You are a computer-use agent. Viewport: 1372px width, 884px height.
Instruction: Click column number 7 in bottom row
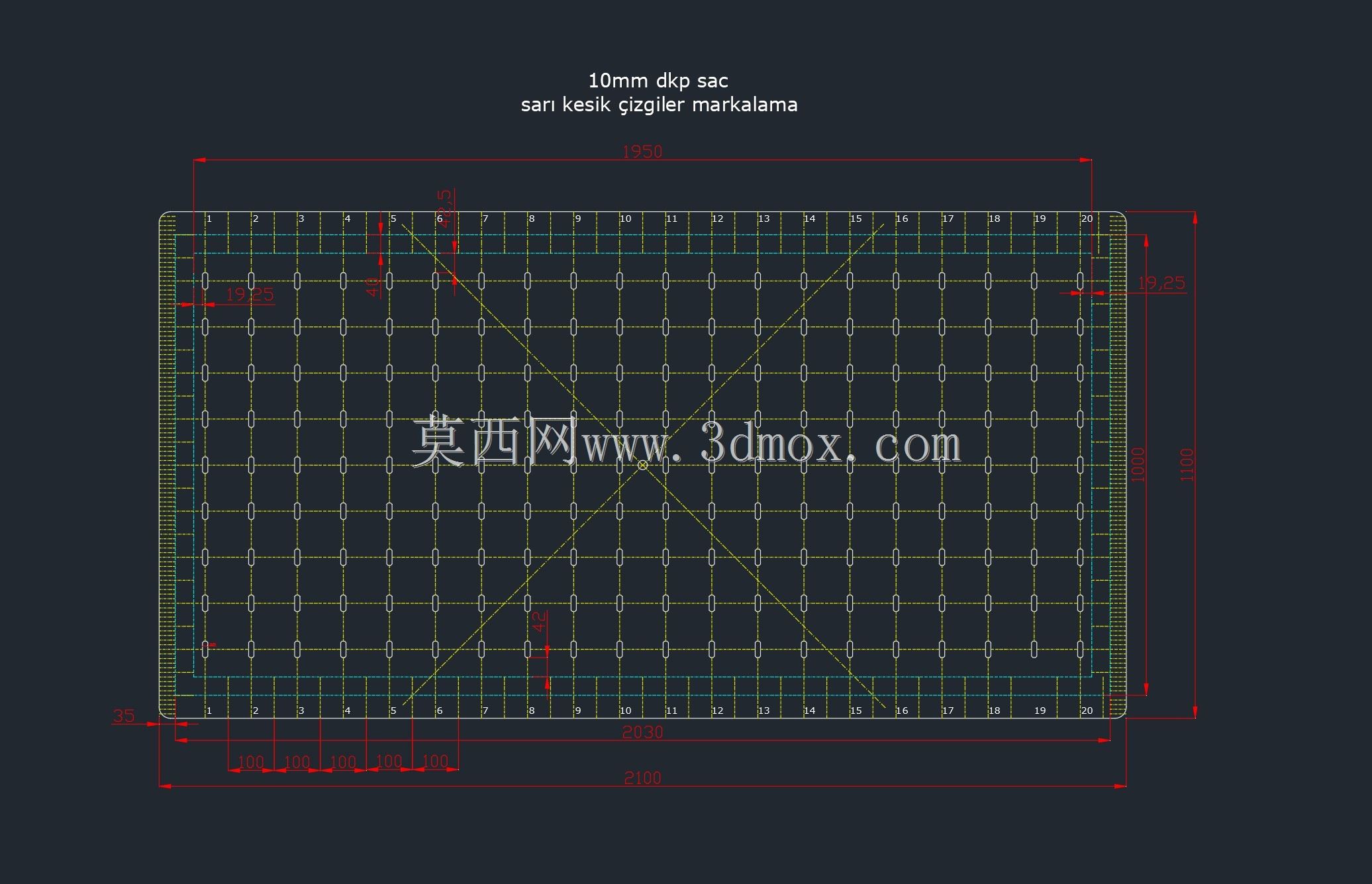(485, 711)
